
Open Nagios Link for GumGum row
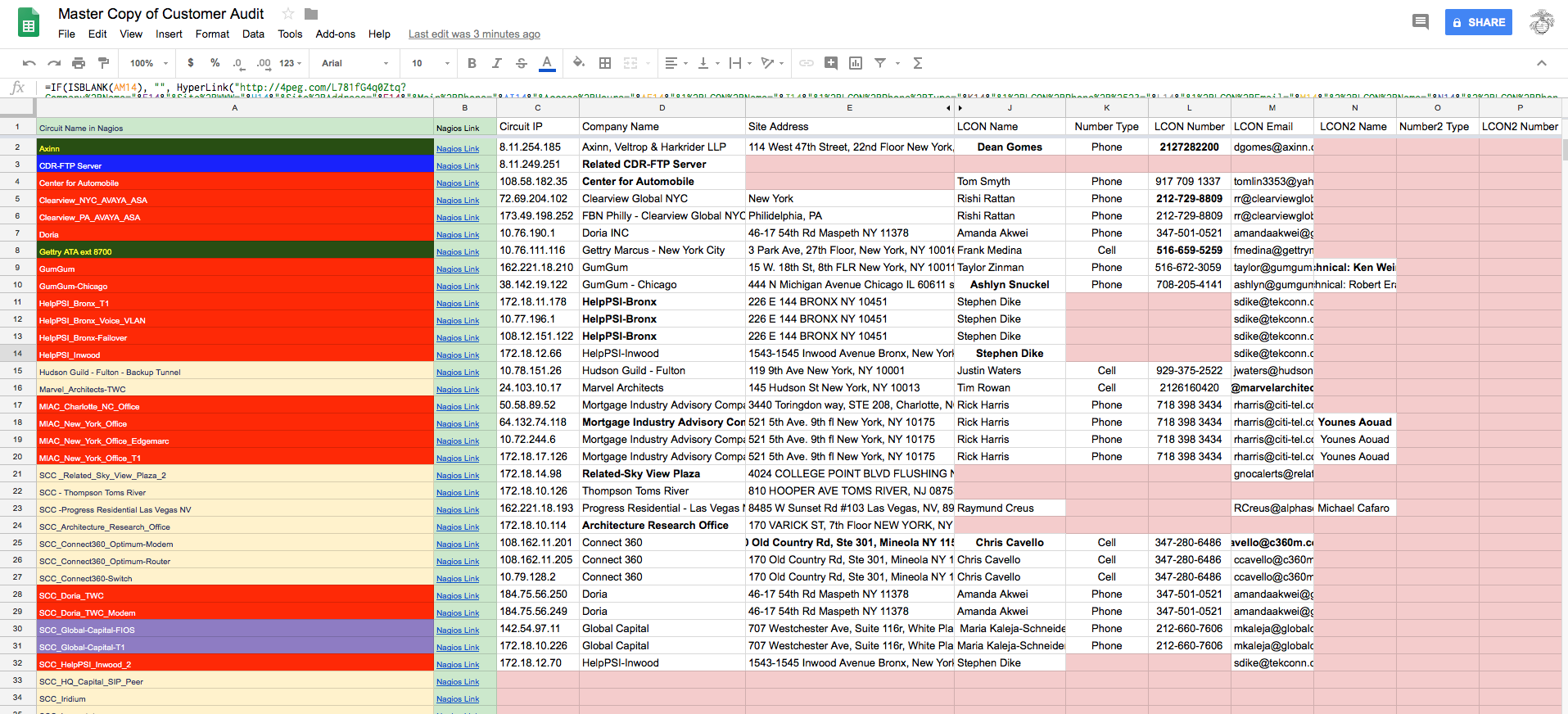tap(458, 269)
